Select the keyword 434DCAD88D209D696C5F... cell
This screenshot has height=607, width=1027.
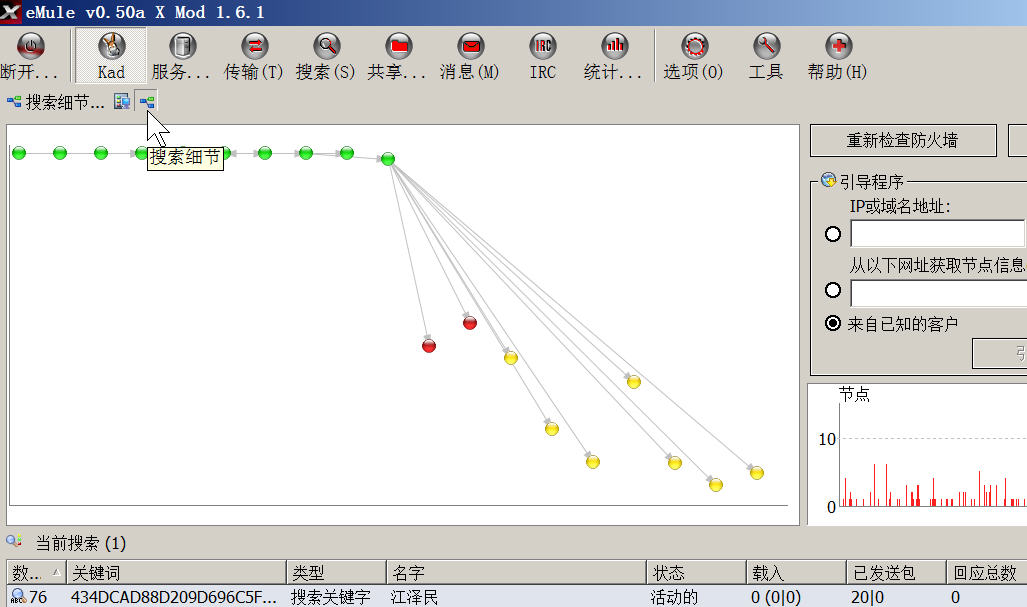click(x=174, y=597)
